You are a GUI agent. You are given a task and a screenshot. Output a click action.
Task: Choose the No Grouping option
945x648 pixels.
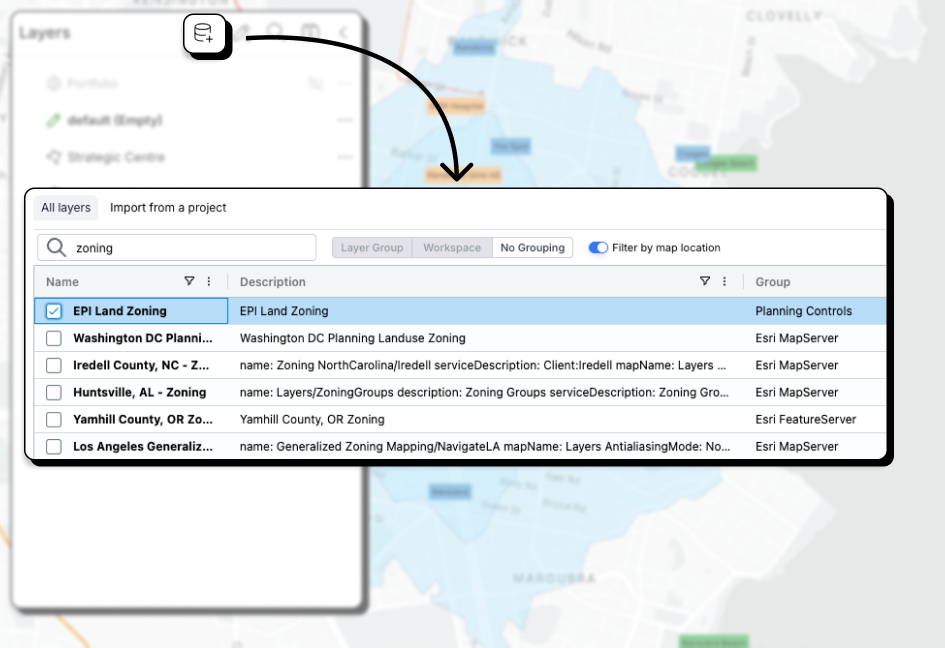click(x=532, y=248)
